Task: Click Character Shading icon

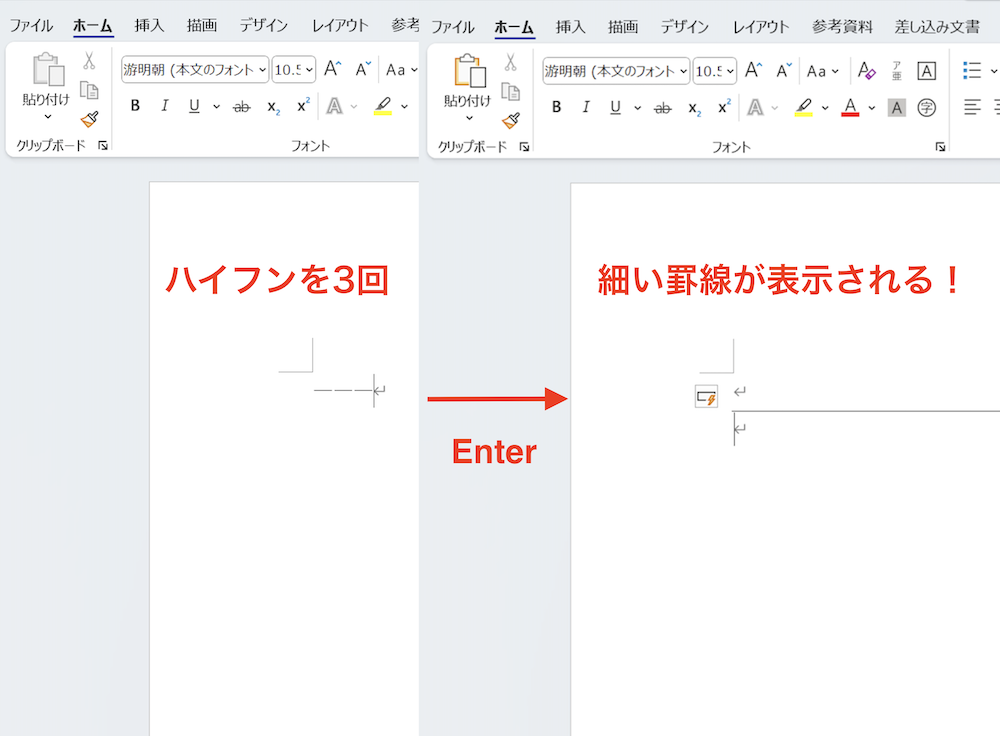Action: 897,108
